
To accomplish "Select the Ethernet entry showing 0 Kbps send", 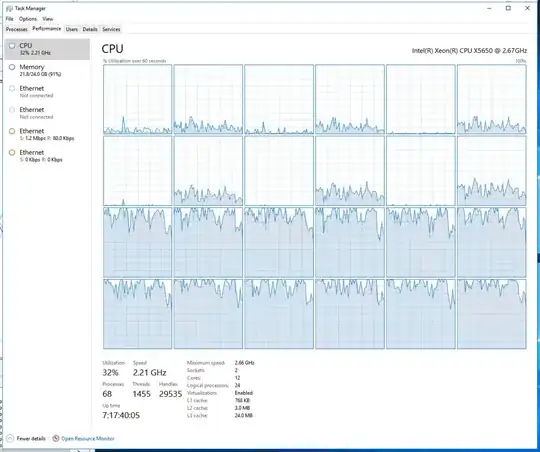I will tap(47, 156).
